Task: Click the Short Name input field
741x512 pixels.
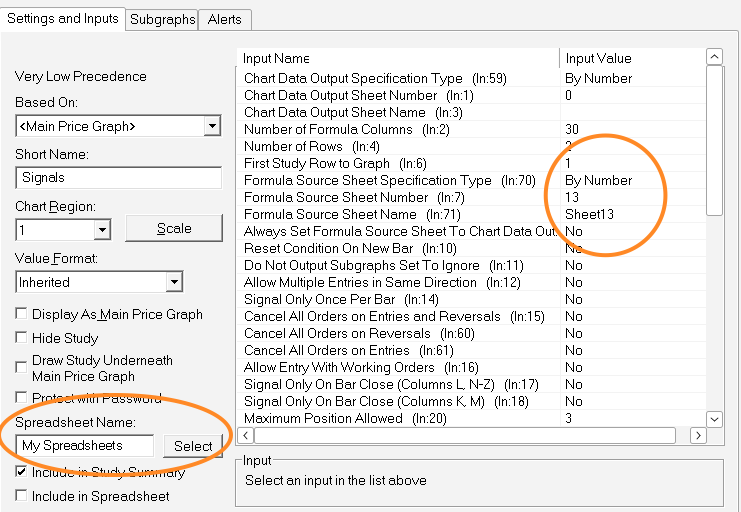Action: pos(118,178)
